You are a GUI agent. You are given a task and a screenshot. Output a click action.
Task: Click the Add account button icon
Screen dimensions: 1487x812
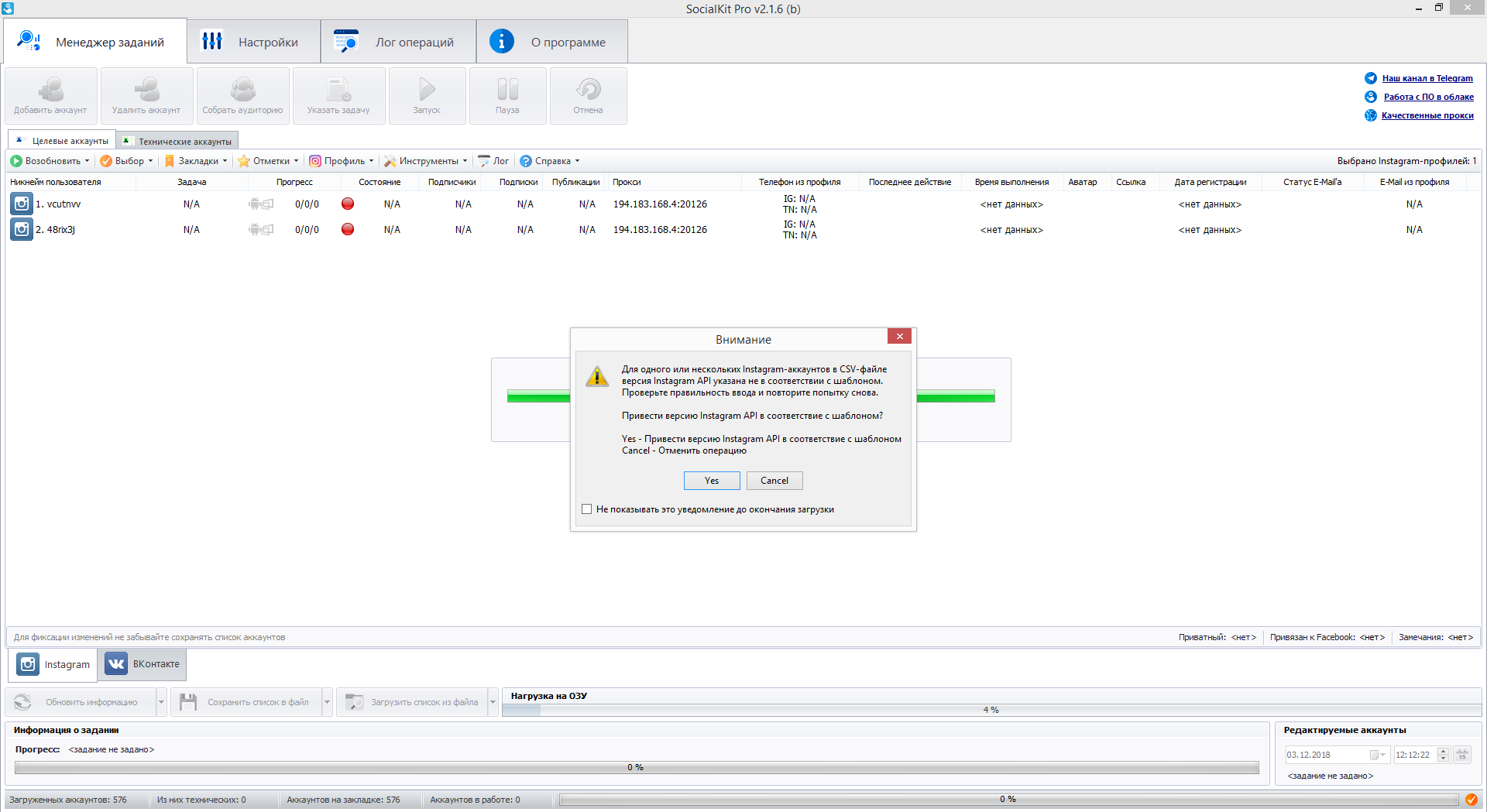(x=51, y=90)
